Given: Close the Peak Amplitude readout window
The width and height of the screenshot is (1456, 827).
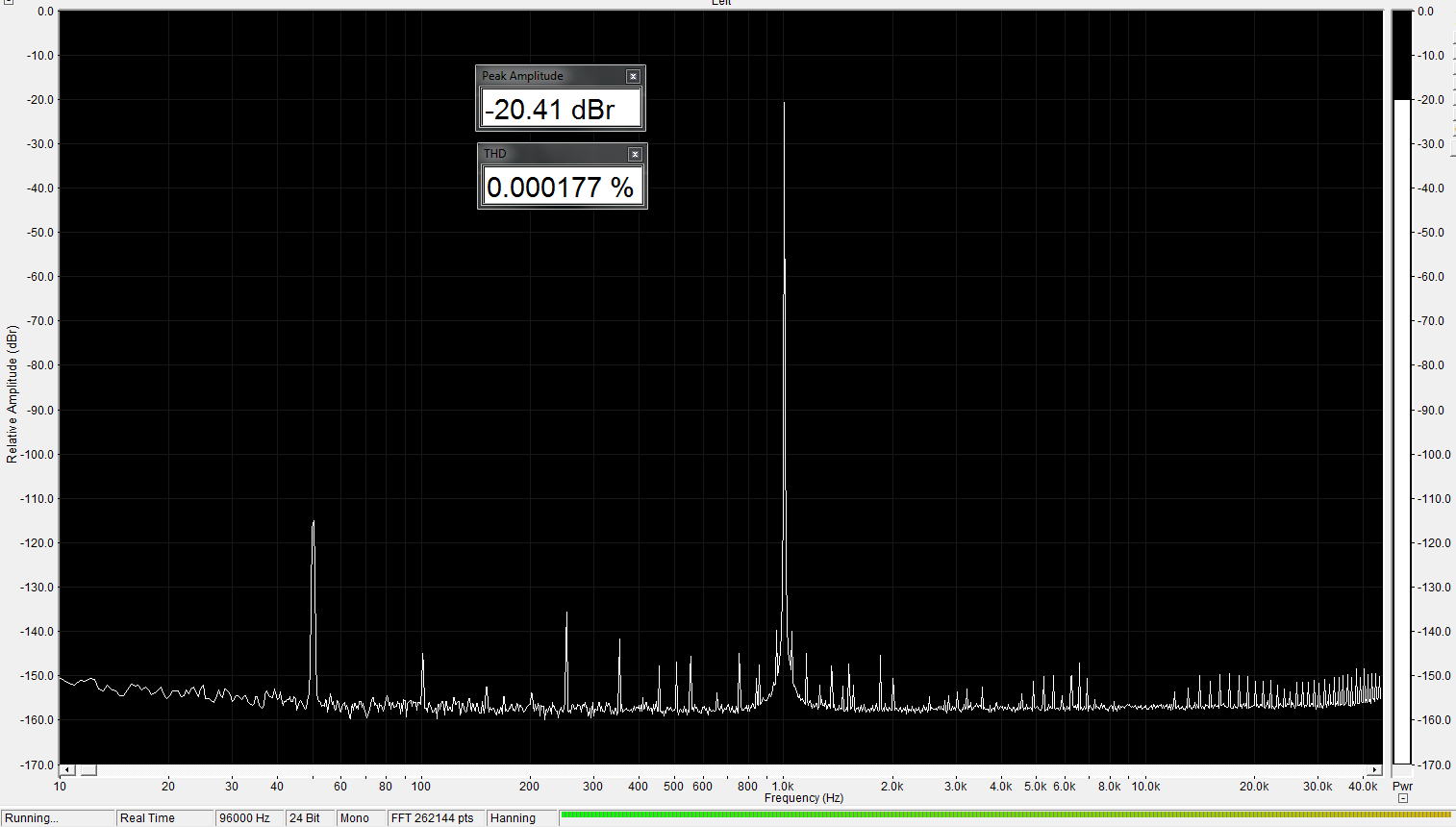Looking at the screenshot, I should coord(633,76).
